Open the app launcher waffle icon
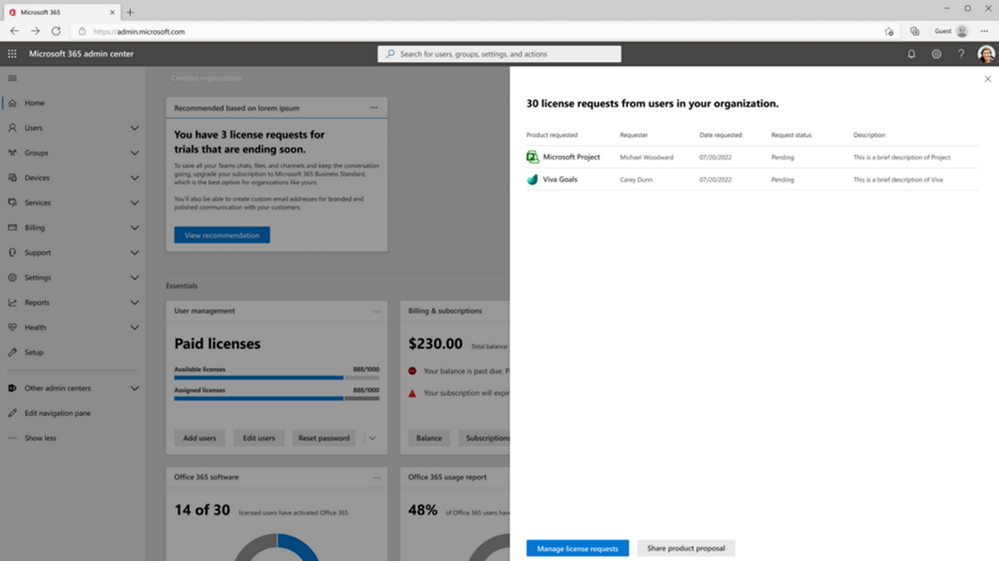The image size is (999, 561). (x=12, y=54)
